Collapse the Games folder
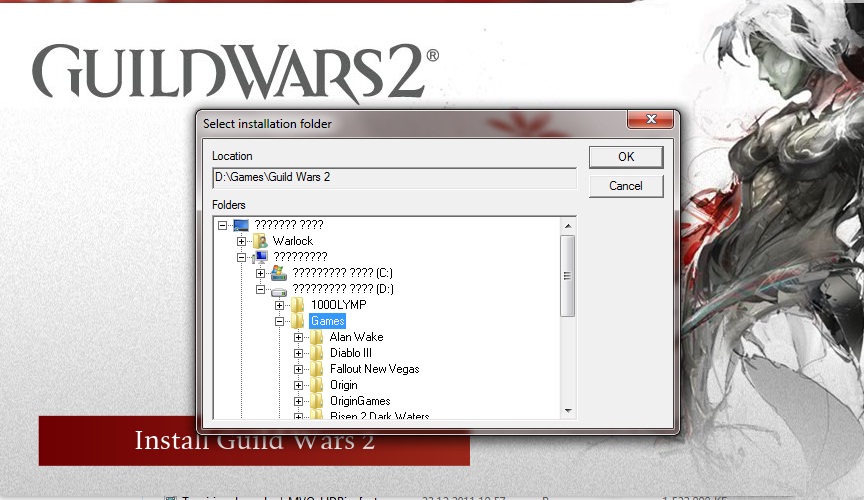 tap(279, 321)
